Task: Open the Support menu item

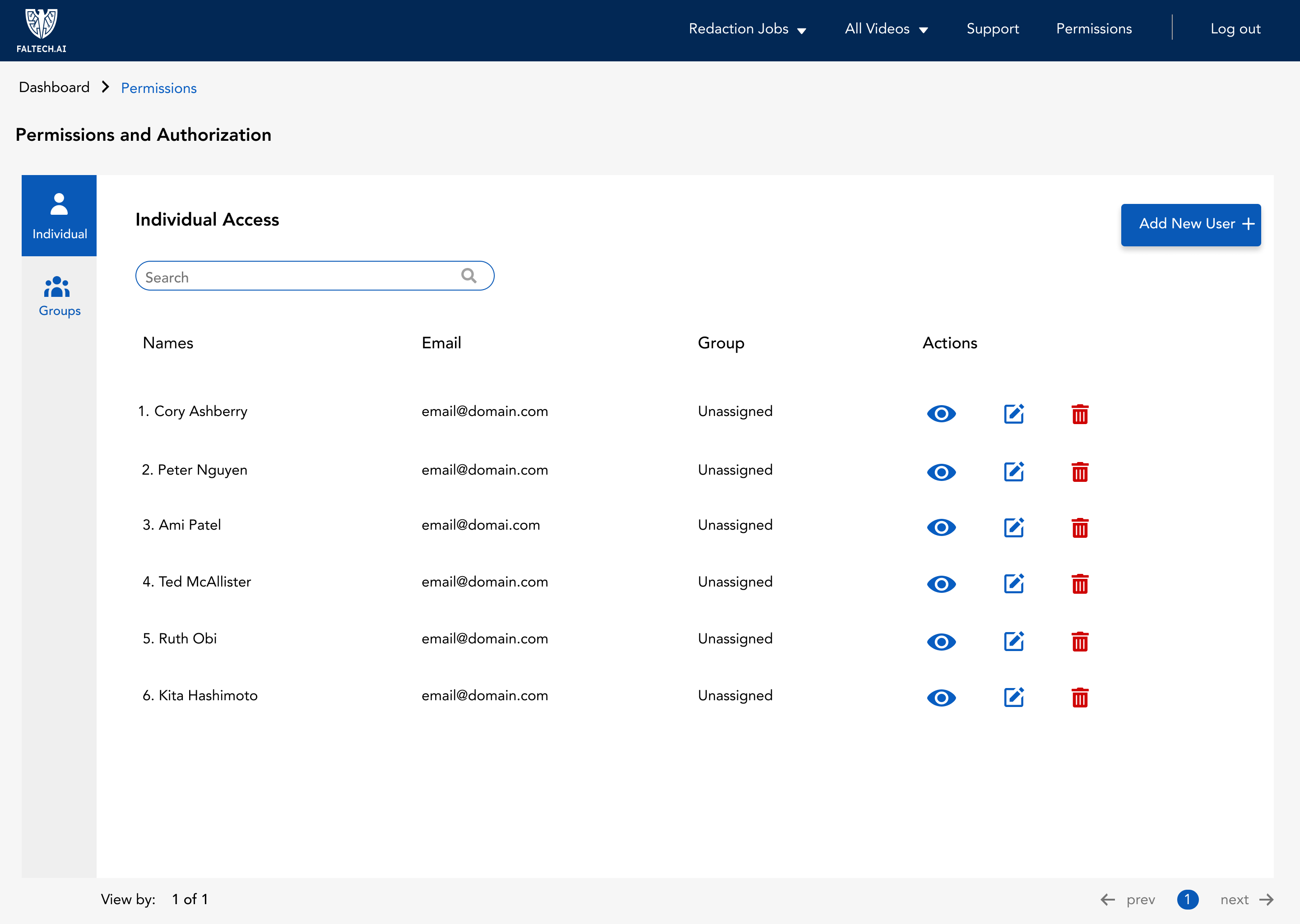Action: click(993, 29)
